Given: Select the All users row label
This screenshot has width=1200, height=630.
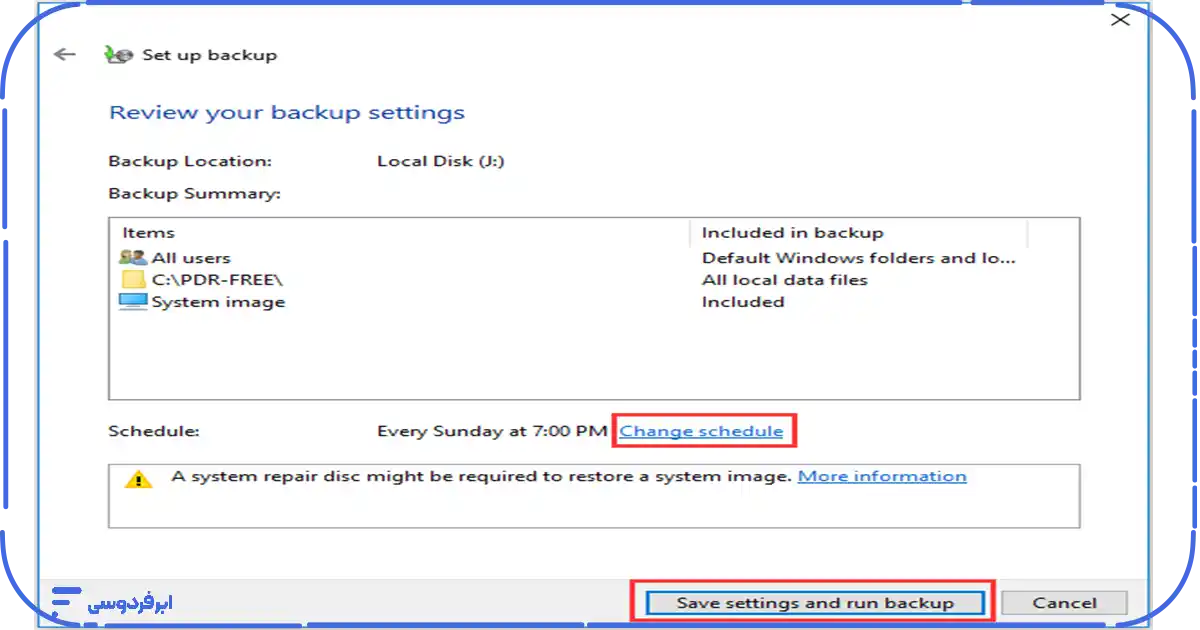Looking at the screenshot, I should pyautogui.click(x=191, y=258).
